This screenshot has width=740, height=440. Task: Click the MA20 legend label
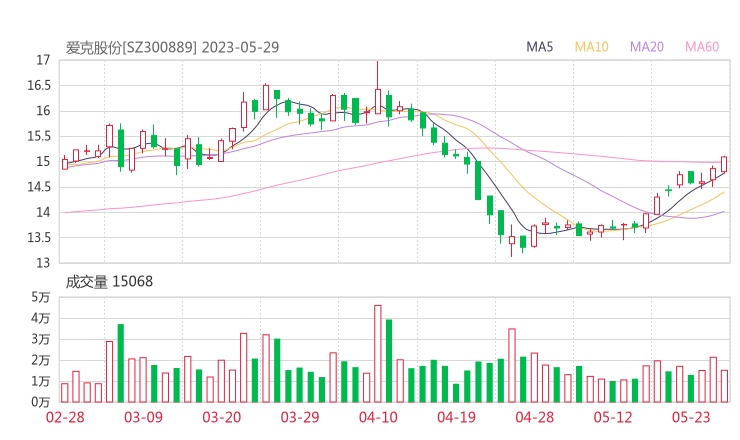point(647,47)
